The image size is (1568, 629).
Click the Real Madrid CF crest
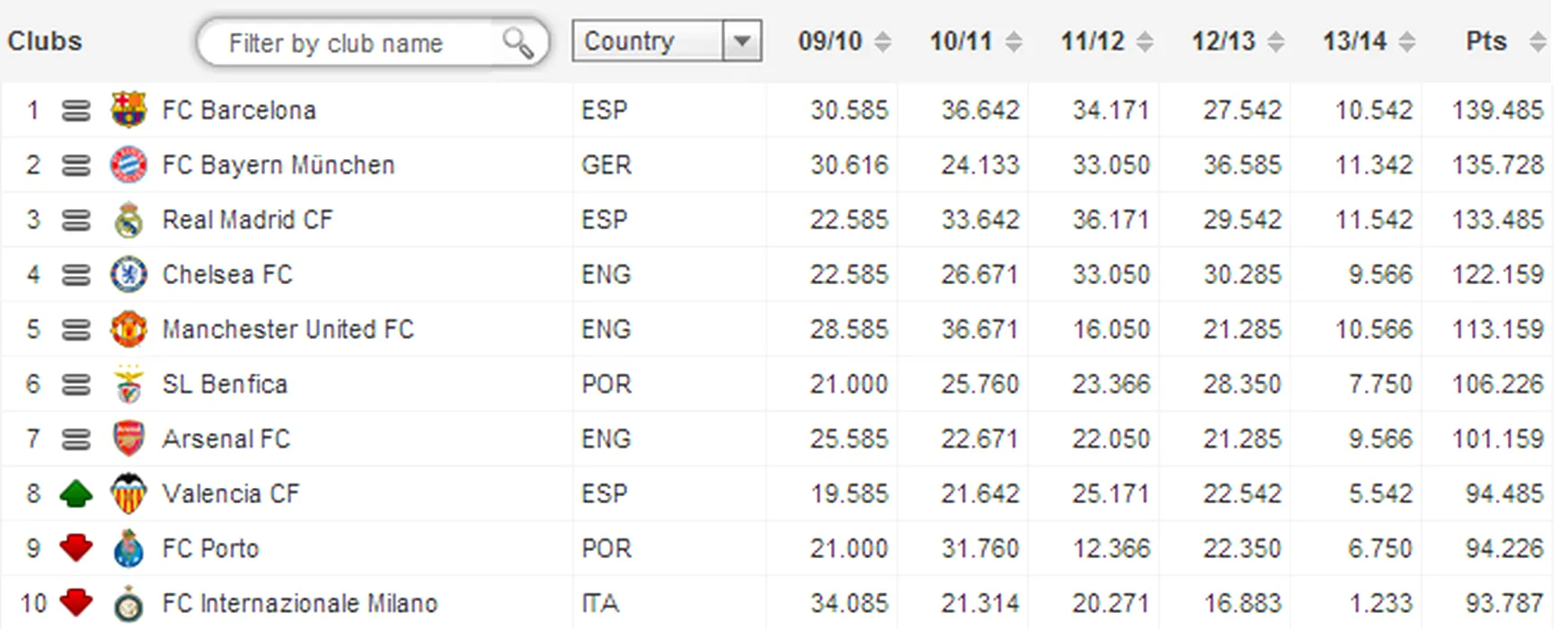click(x=128, y=220)
